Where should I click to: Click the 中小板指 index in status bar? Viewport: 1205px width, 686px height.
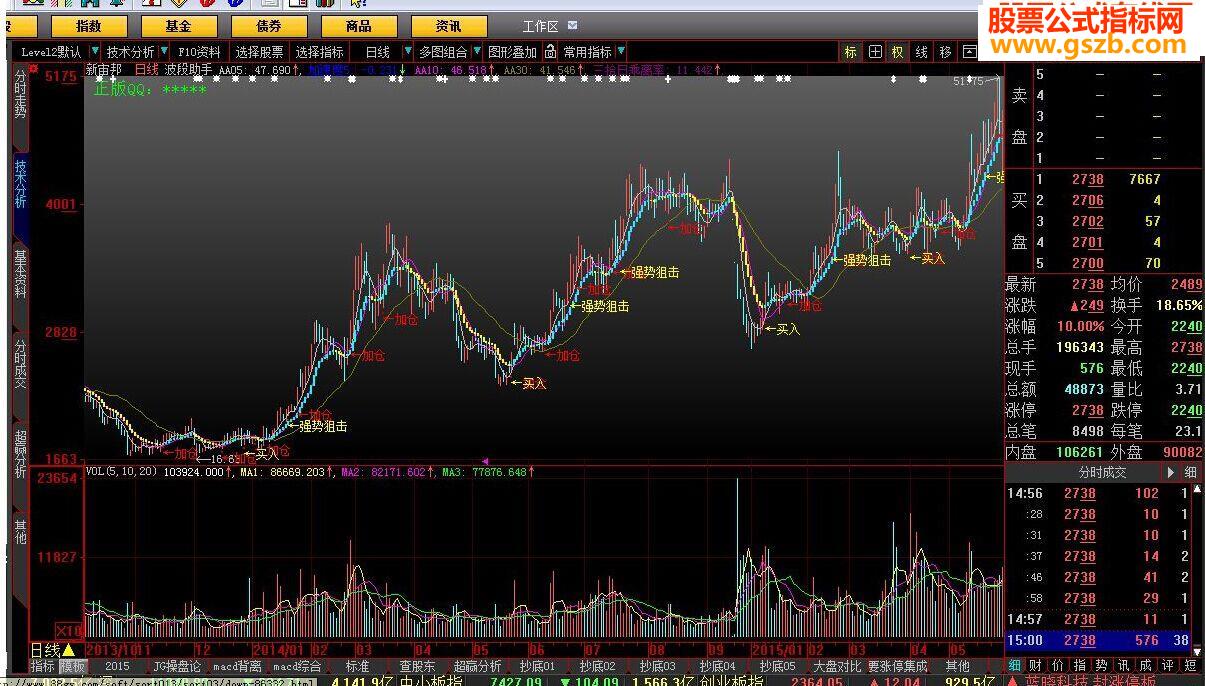coord(430,681)
